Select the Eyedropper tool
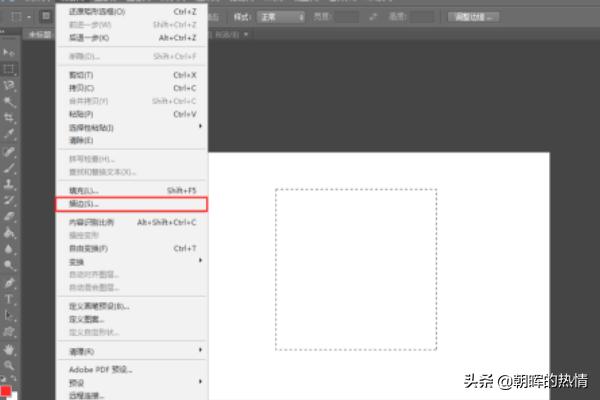 (8, 134)
